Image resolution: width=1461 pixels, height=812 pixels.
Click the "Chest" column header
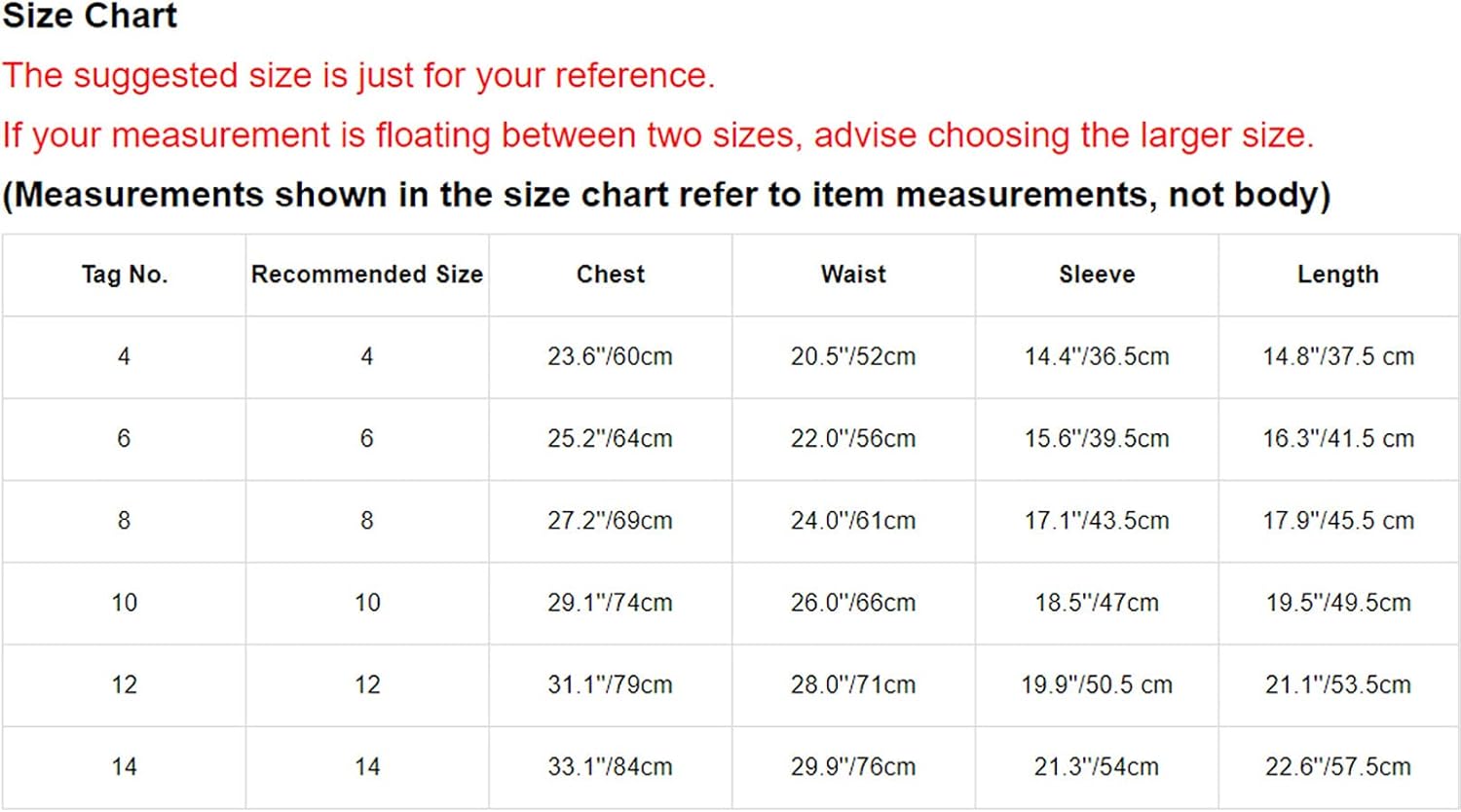(611, 275)
